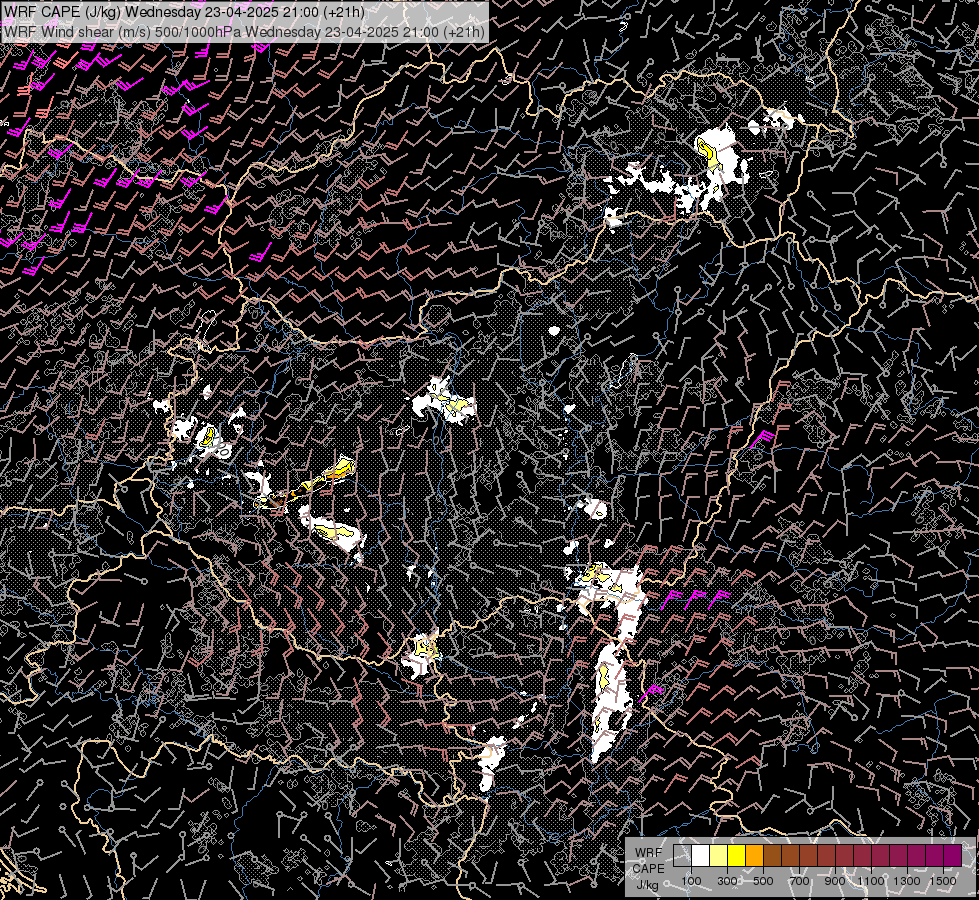Select the orange CAPE legend swatch
This screenshot has height=900, width=979.
point(754,855)
